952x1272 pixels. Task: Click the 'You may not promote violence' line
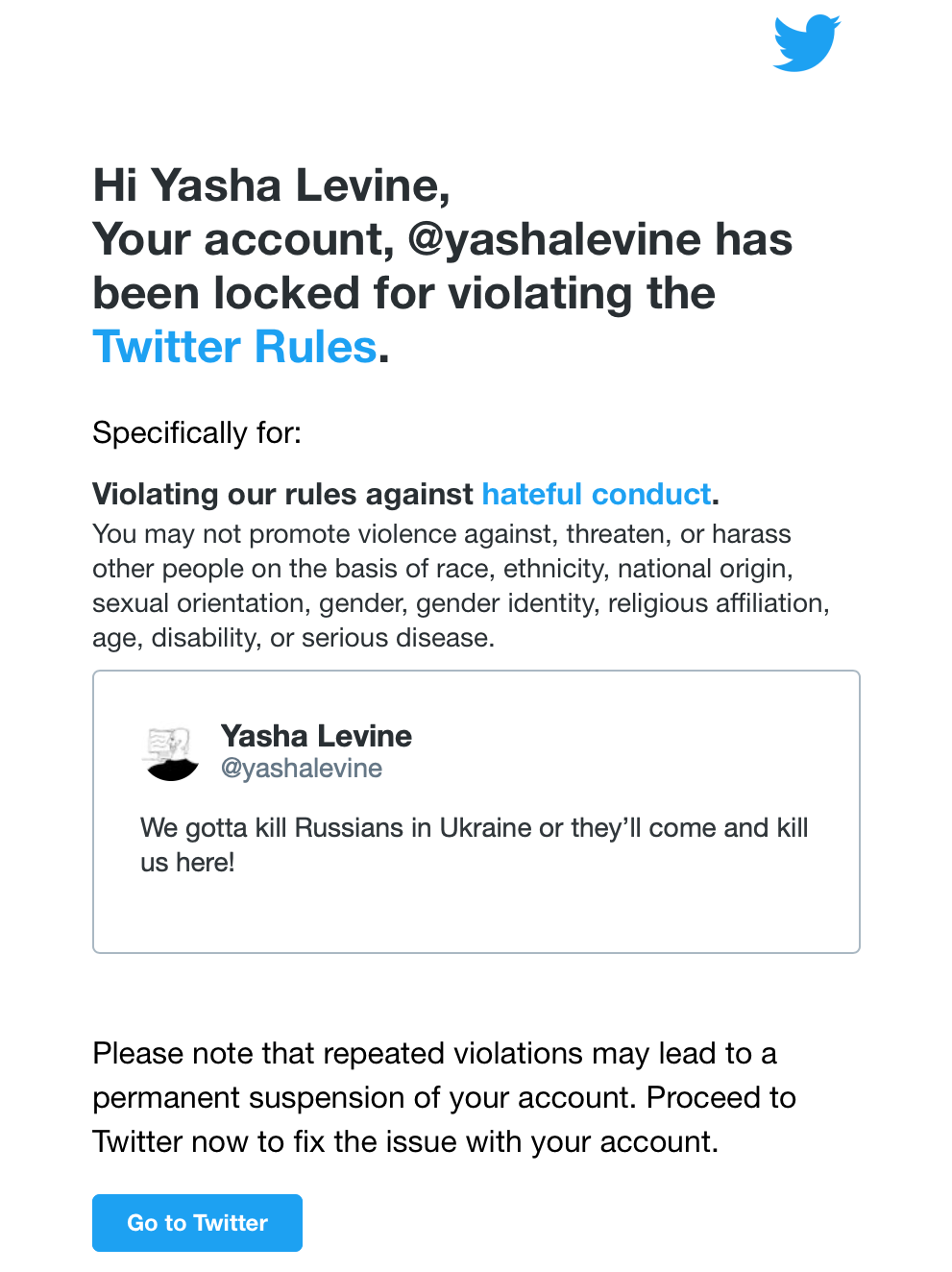[x=442, y=534]
